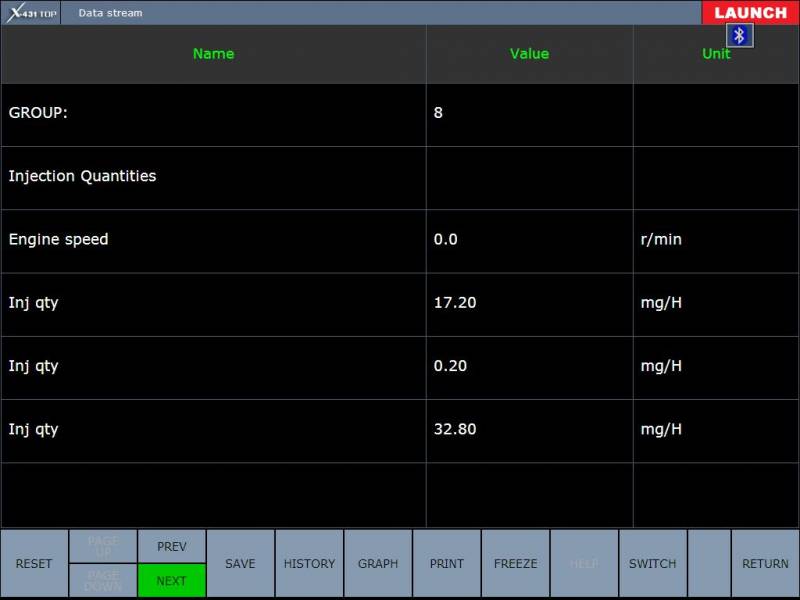Viewport: 800px width, 600px height.
Task: Click the PAGE DOWN button
Action: (103, 581)
